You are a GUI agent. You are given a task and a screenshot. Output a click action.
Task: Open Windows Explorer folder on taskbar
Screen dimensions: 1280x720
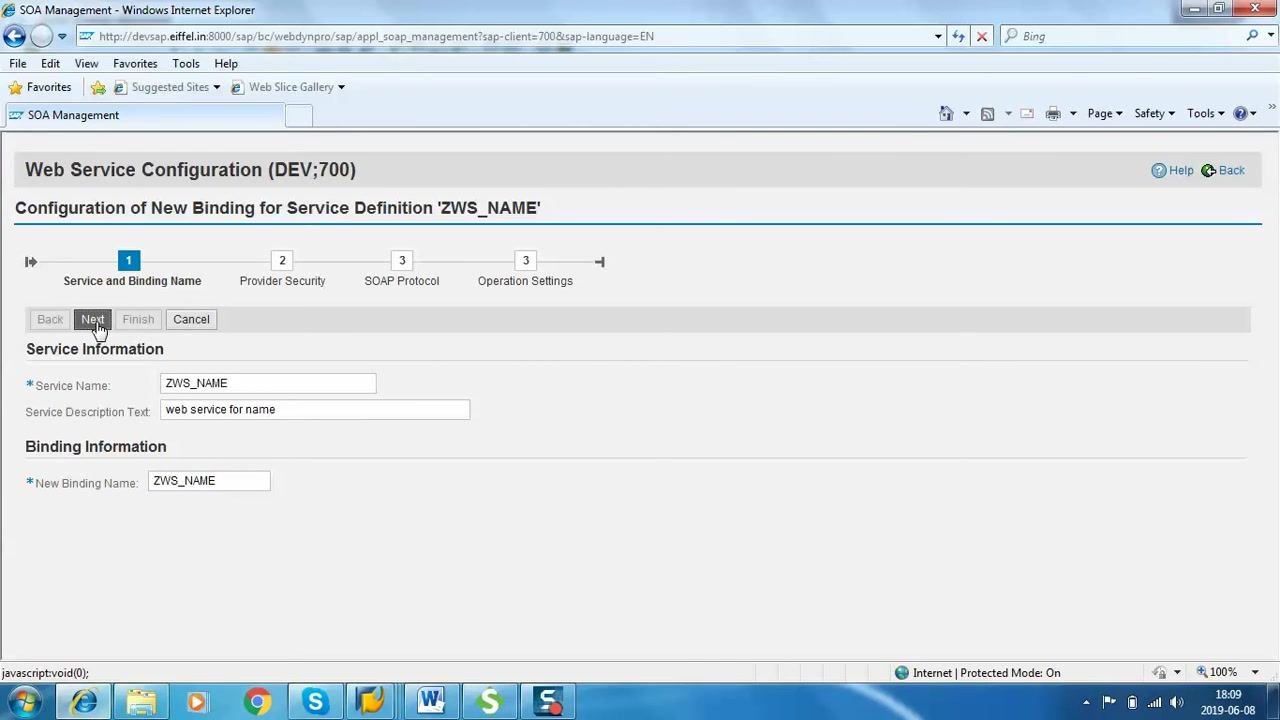[x=141, y=701]
